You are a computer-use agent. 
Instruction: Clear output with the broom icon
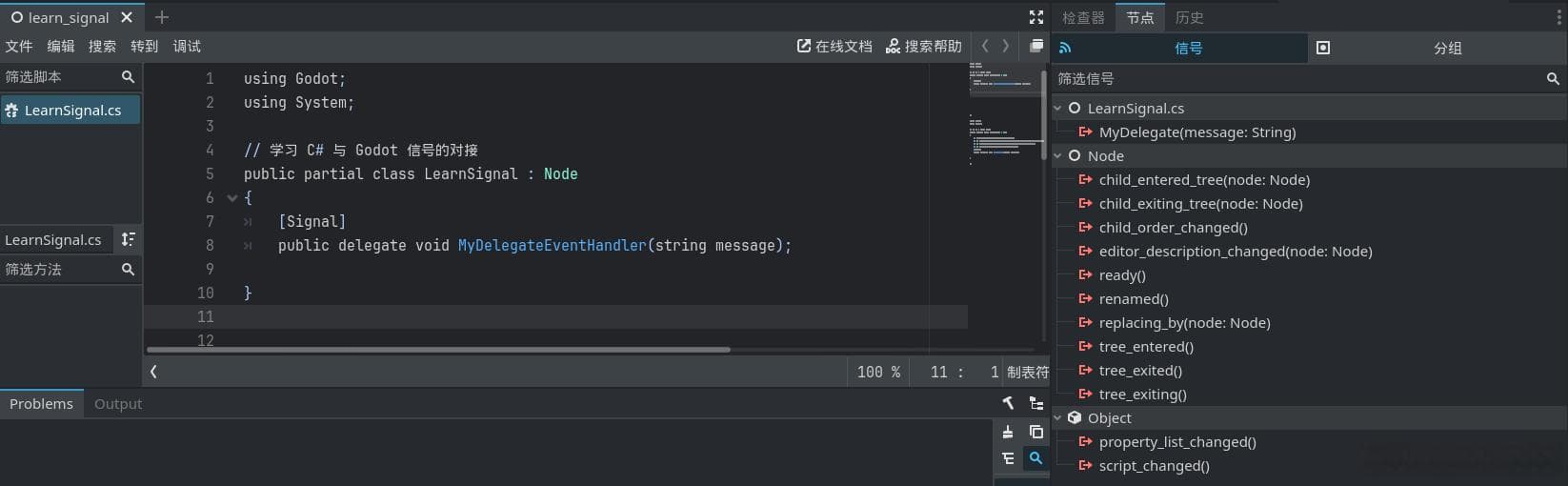click(x=1008, y=432)
